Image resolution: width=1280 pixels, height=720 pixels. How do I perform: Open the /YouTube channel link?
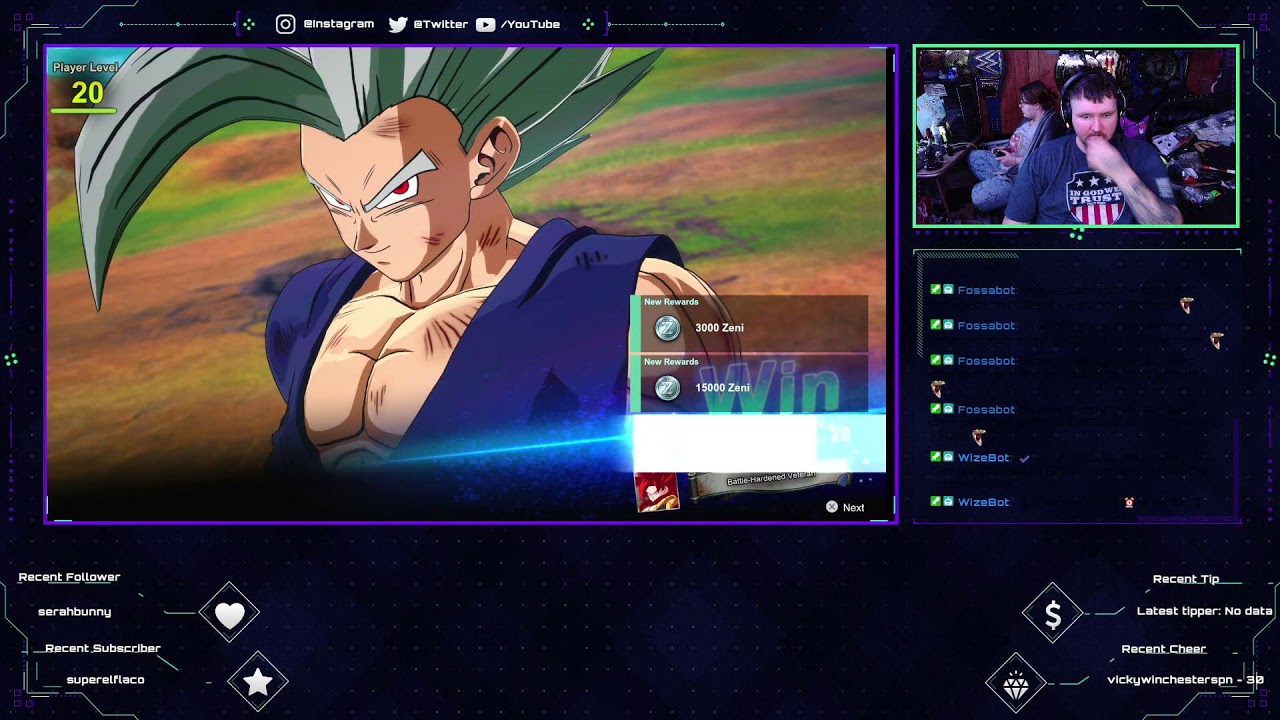[530, 24]
